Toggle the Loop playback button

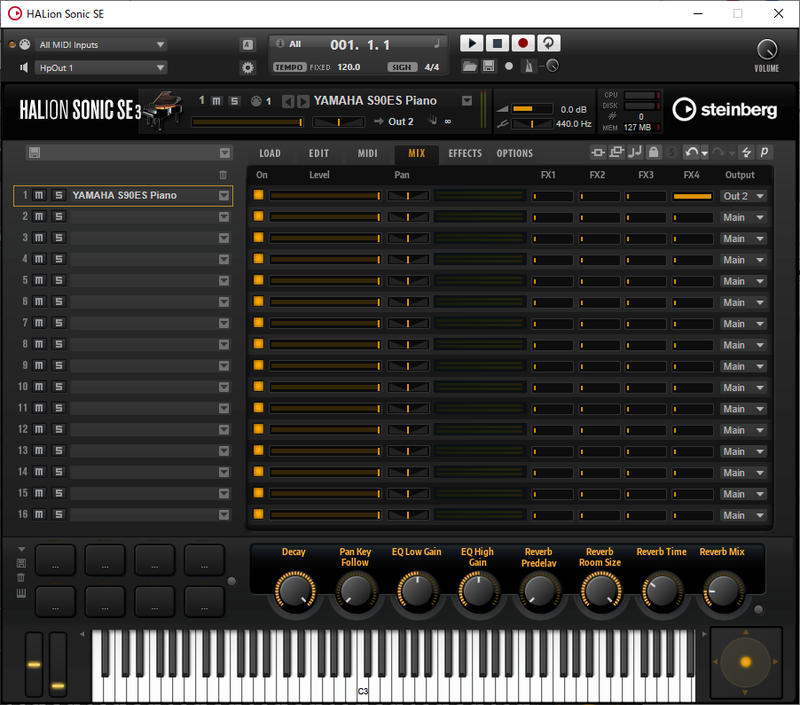(x=548, y=43)
